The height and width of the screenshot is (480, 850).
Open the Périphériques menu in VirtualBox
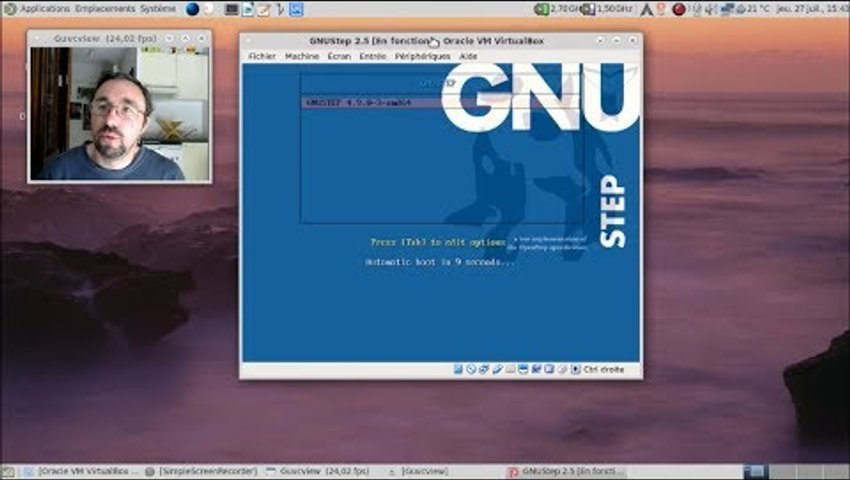(x=422, y=56)
